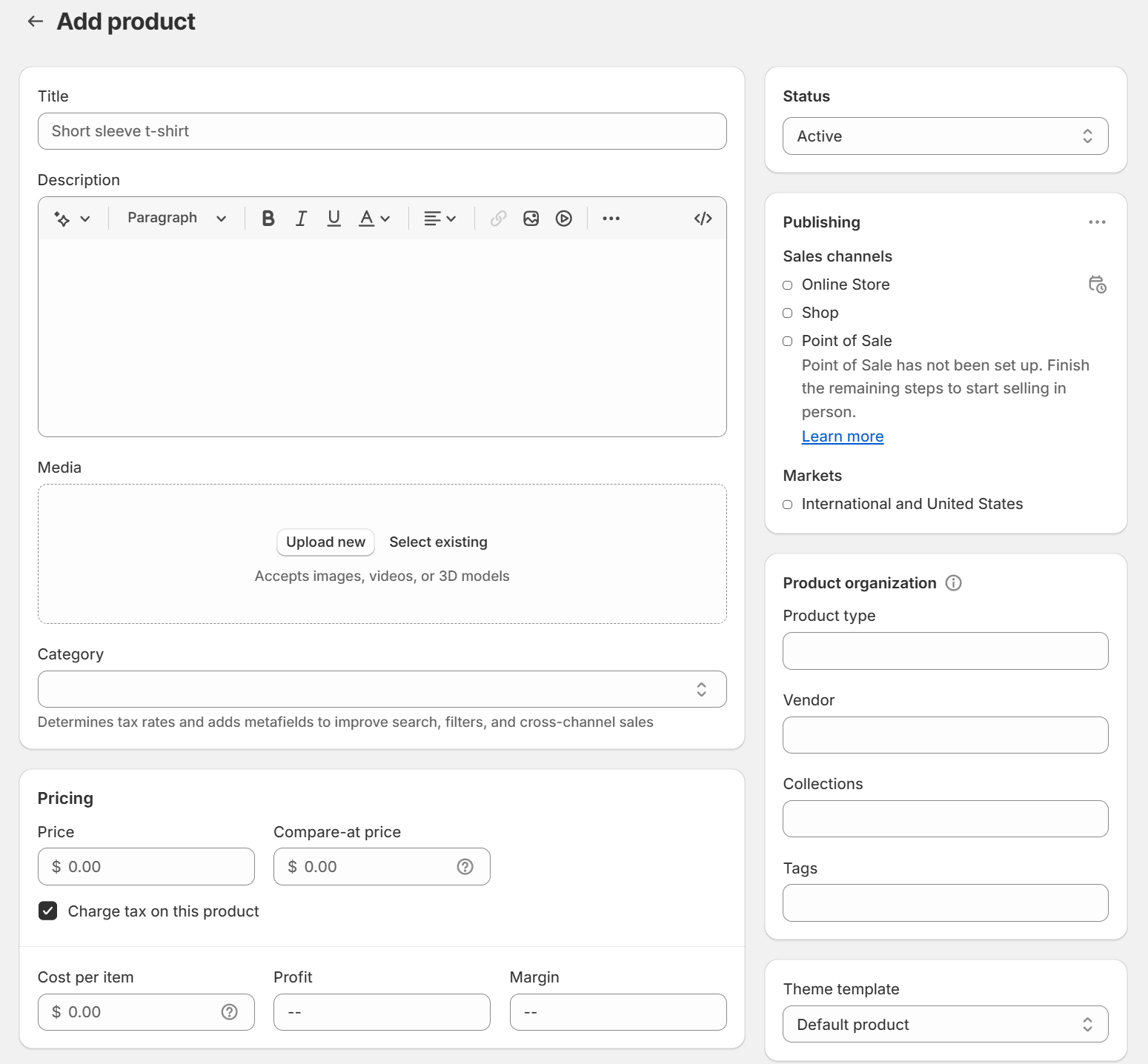Open more formatting options in the editor
This screenshot has height=1064, width=1148.
611,218
